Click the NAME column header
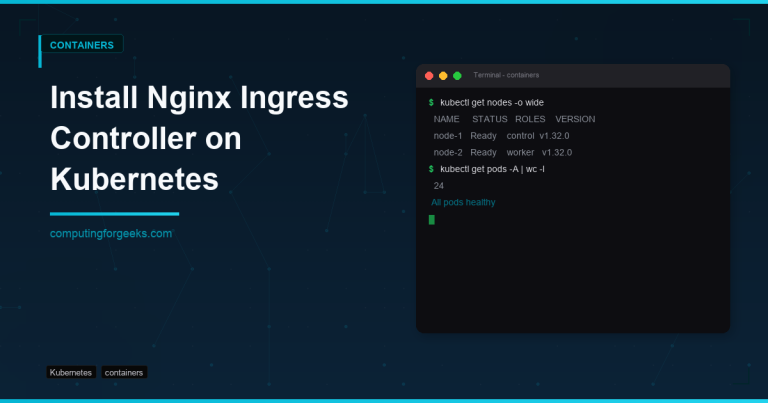This screenshot has height=403, width=768. [x=446, y=119]
